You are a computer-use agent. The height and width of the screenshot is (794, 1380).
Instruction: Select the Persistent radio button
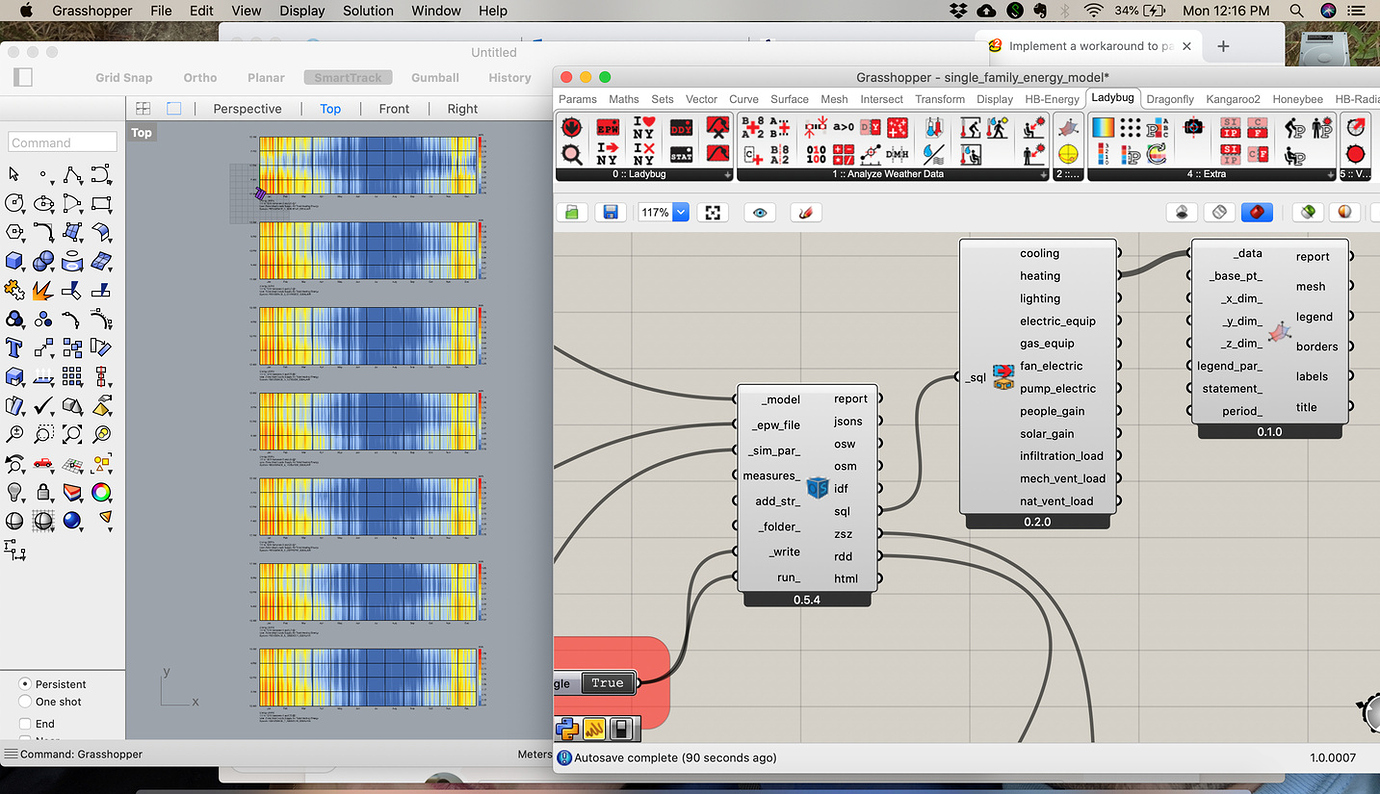[x=24, y=684]
